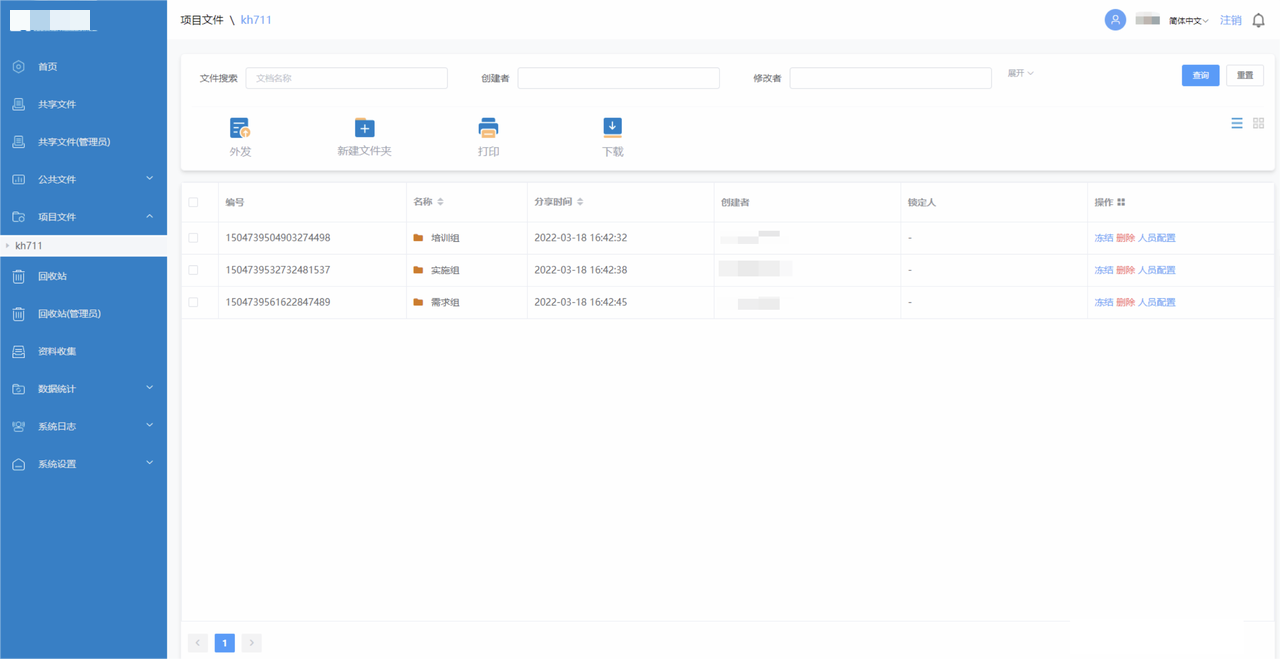The width and height of the screenshot is (1280, 659).
Task: Click the 系统设置 sidebar icon
Action: (18, 464)
